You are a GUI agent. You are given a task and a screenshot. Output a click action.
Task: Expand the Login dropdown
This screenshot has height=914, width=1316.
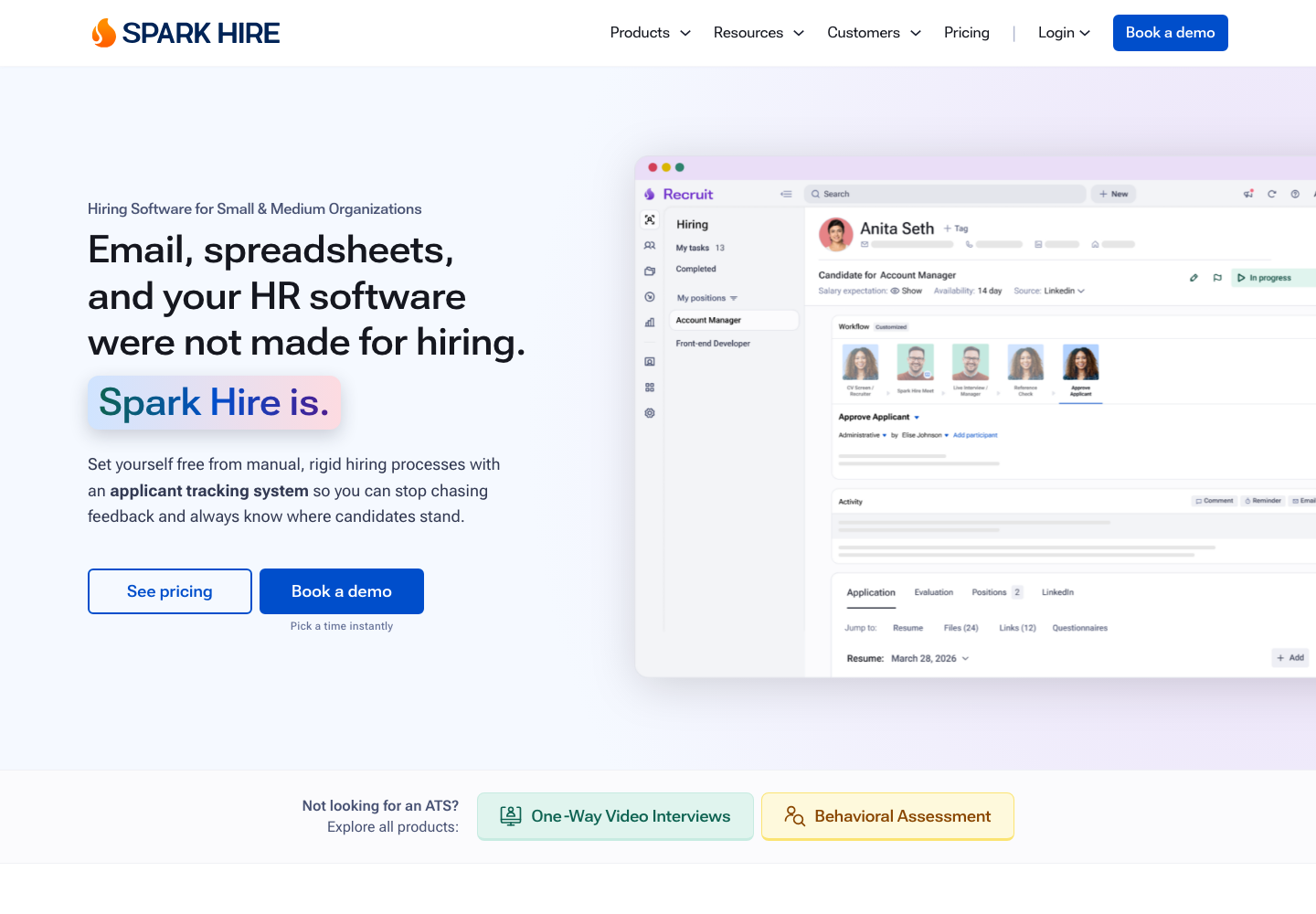pyautogui.click(x=1065, y=33)
